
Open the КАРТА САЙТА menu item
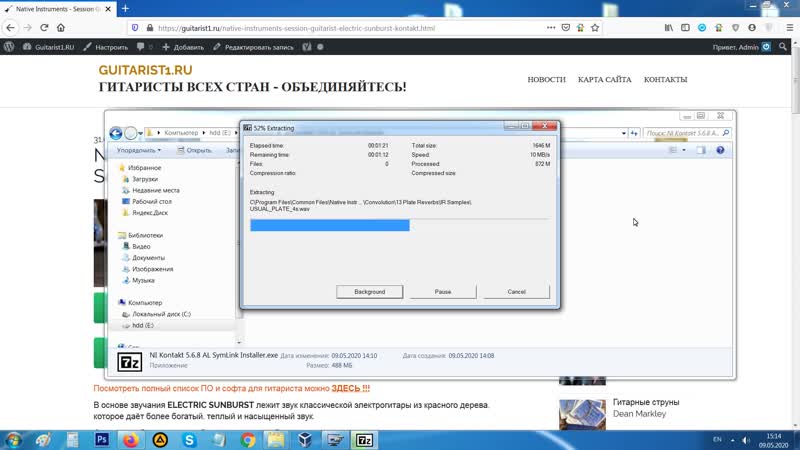pos(605,80)
